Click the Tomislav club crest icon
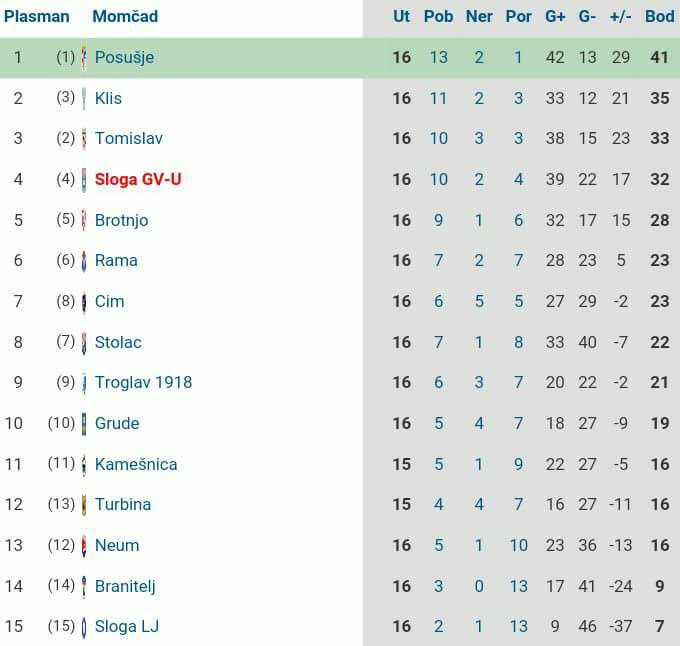Screen dimensions: 680x646 (84, 139)
